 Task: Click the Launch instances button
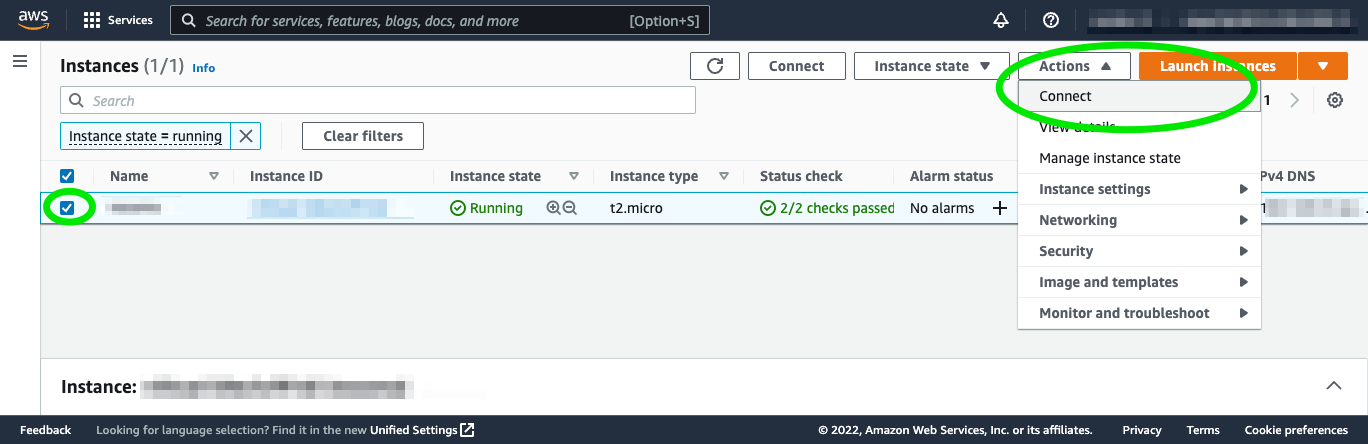point(1218,66)
